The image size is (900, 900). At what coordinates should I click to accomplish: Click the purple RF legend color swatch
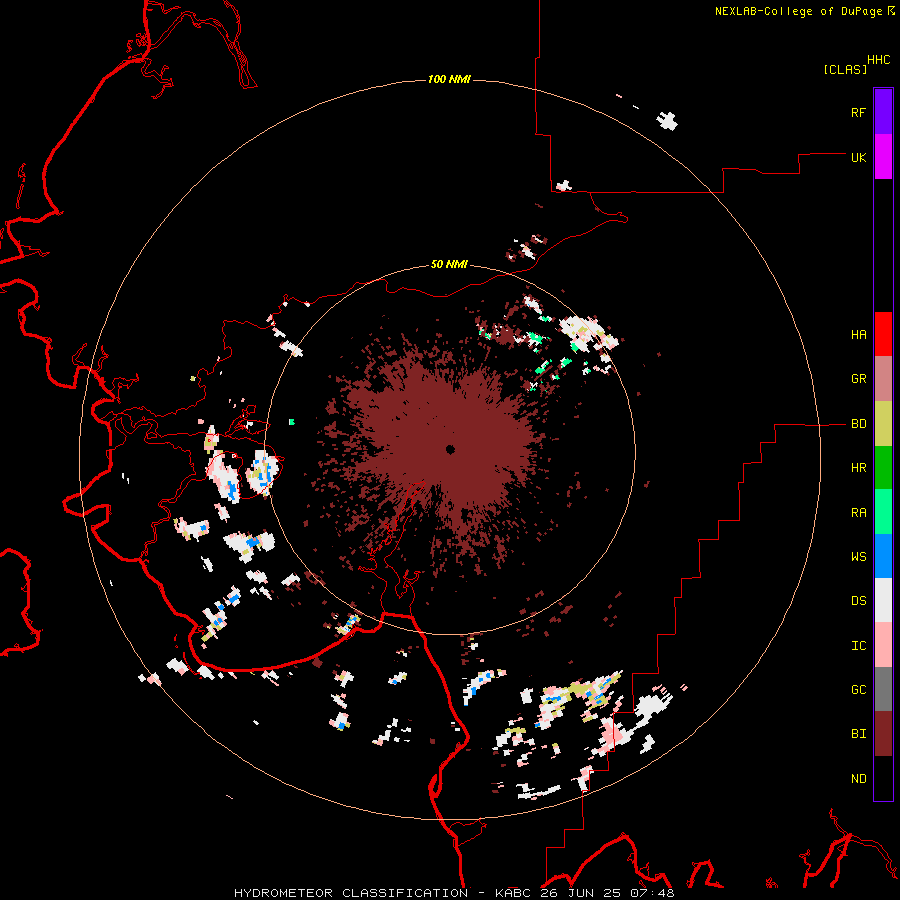pos(883,112)
